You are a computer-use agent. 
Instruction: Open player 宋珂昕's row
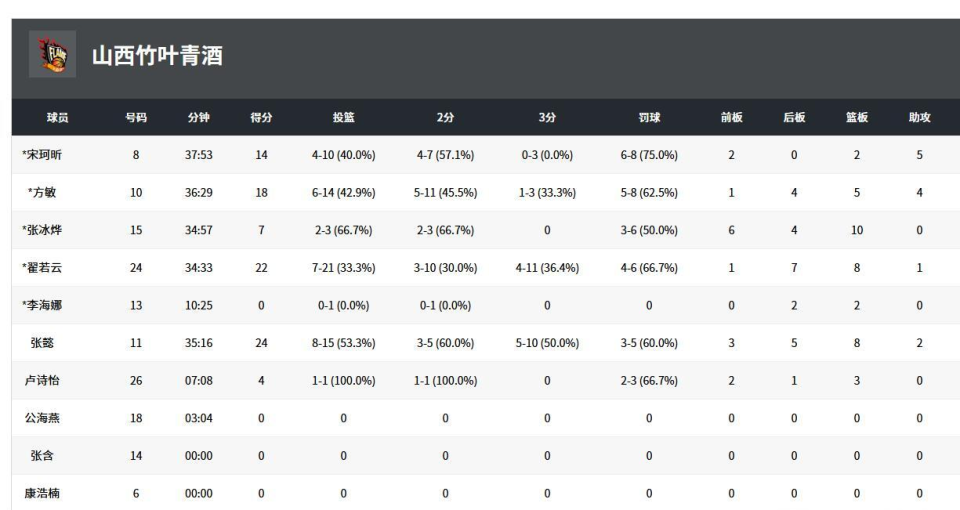click(45, 155)
